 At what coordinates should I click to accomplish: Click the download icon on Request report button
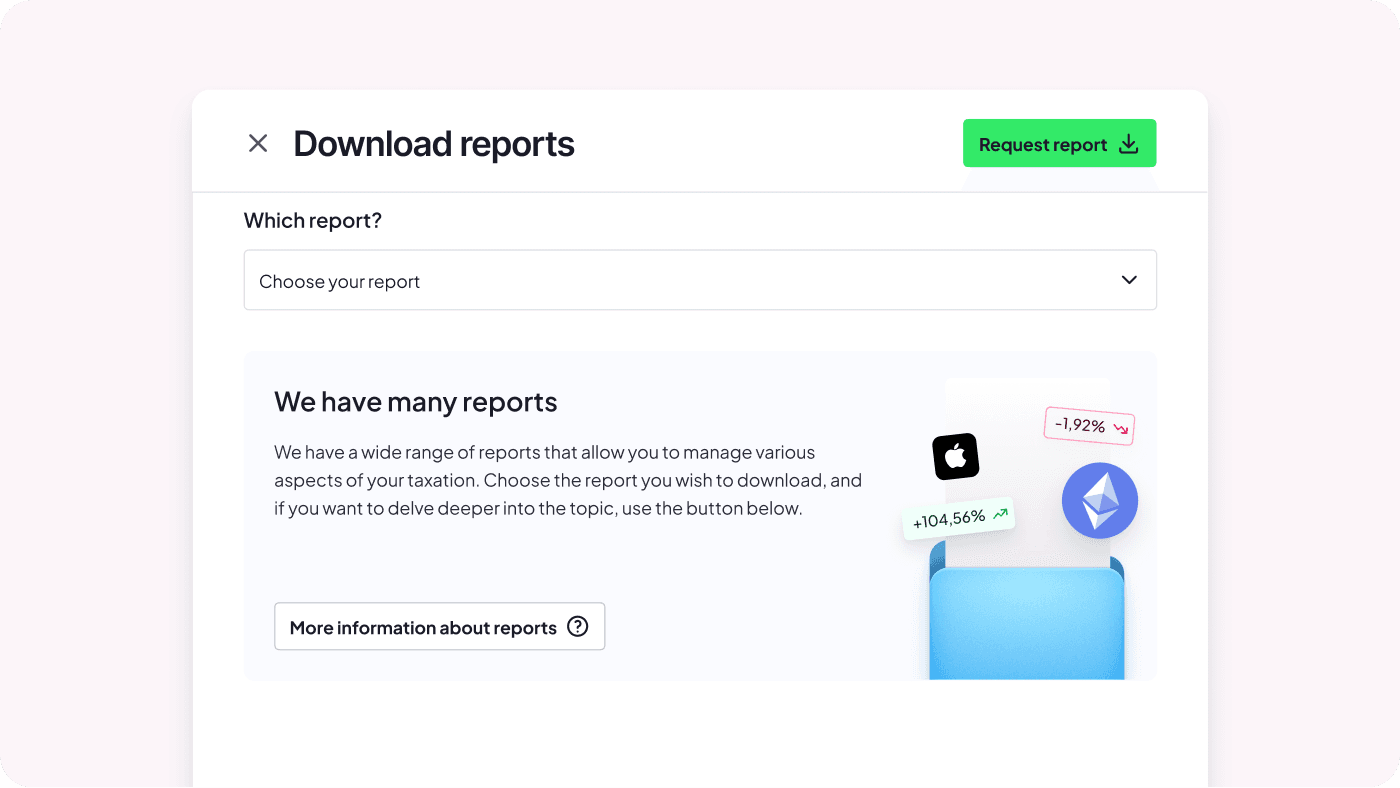point(1128,143)
